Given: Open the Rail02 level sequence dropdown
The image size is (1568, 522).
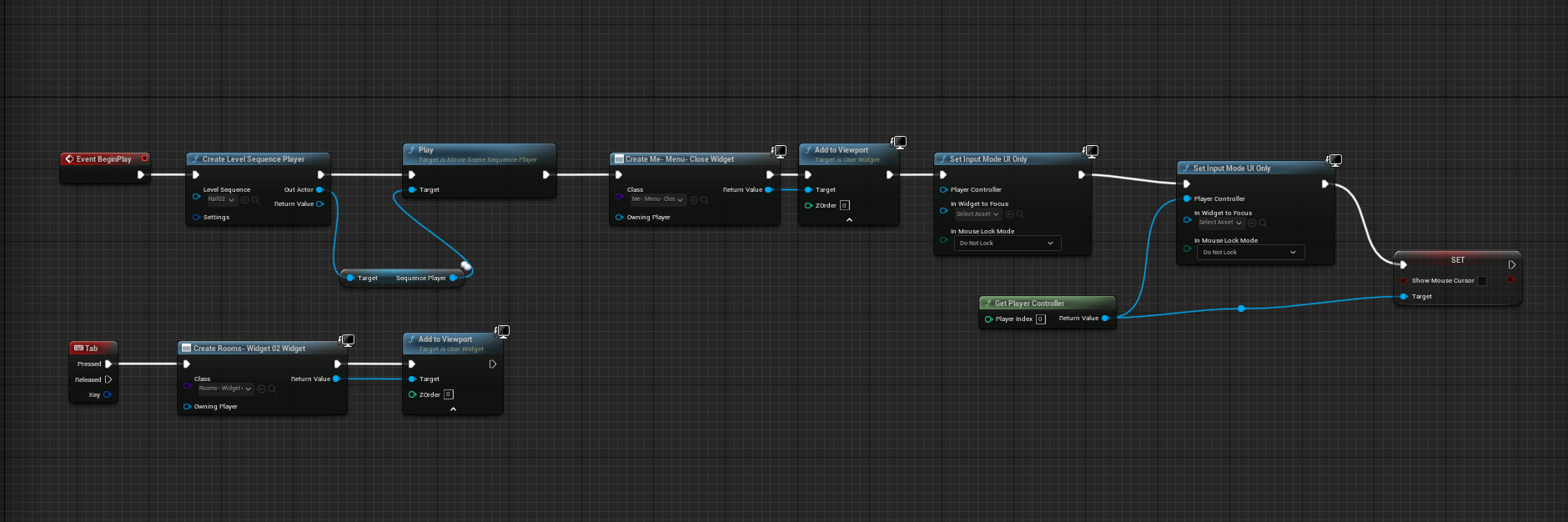Looking at the screenshot, I should point(221,200).
